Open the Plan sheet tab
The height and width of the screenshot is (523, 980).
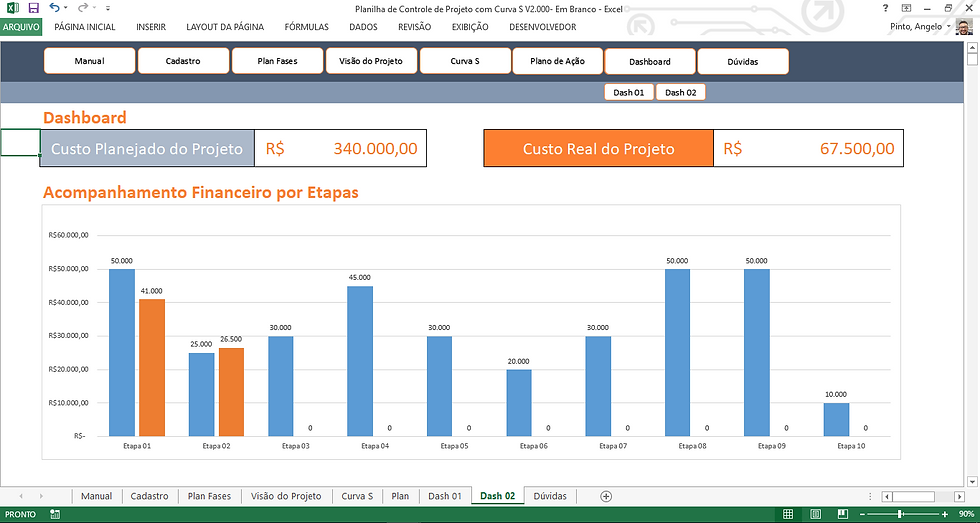400,496
